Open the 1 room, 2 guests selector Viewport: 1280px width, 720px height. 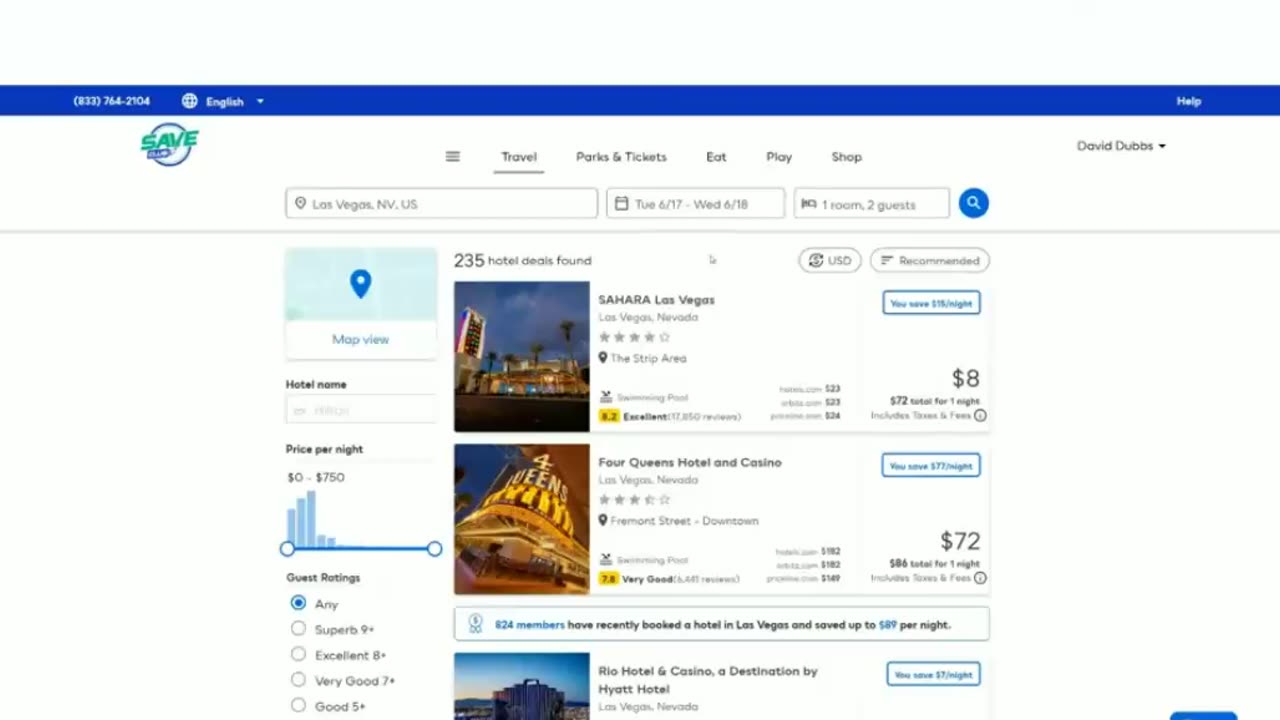click(872, 204)
